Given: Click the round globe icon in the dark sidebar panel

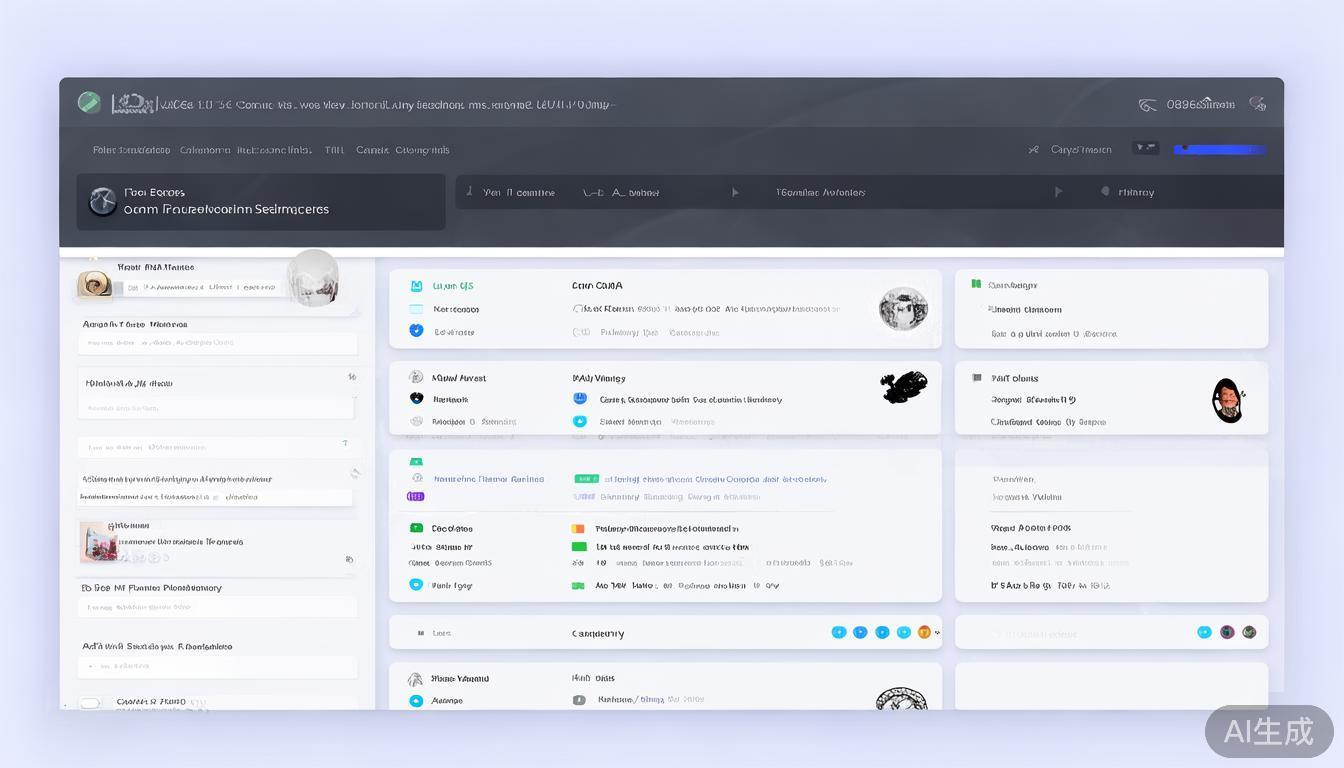Looking at the screenshot, I should [x=102, y=201].
